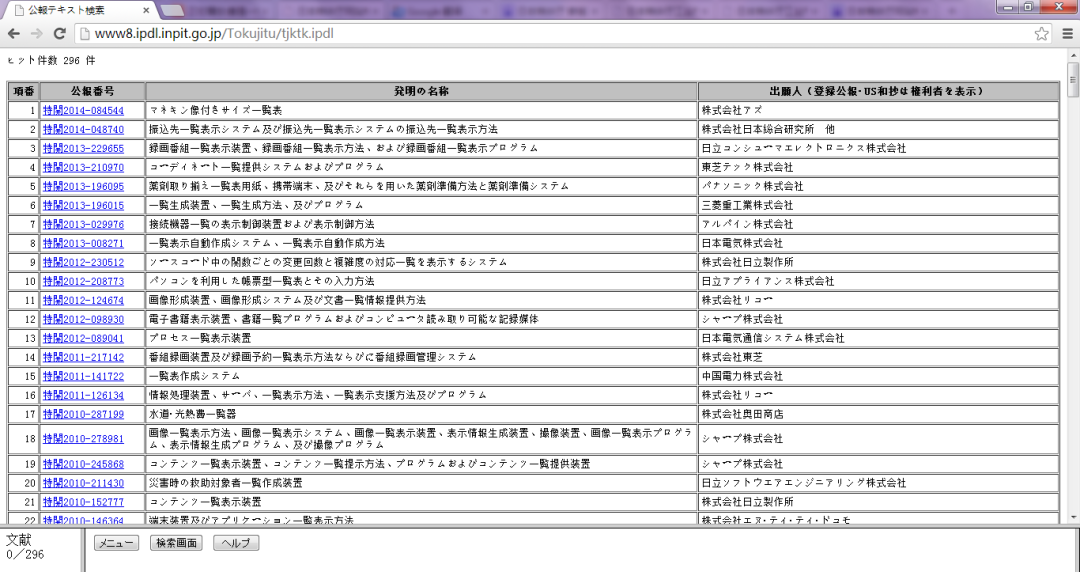Open patent link 特開2010-211430

click(x=83, y=483)
